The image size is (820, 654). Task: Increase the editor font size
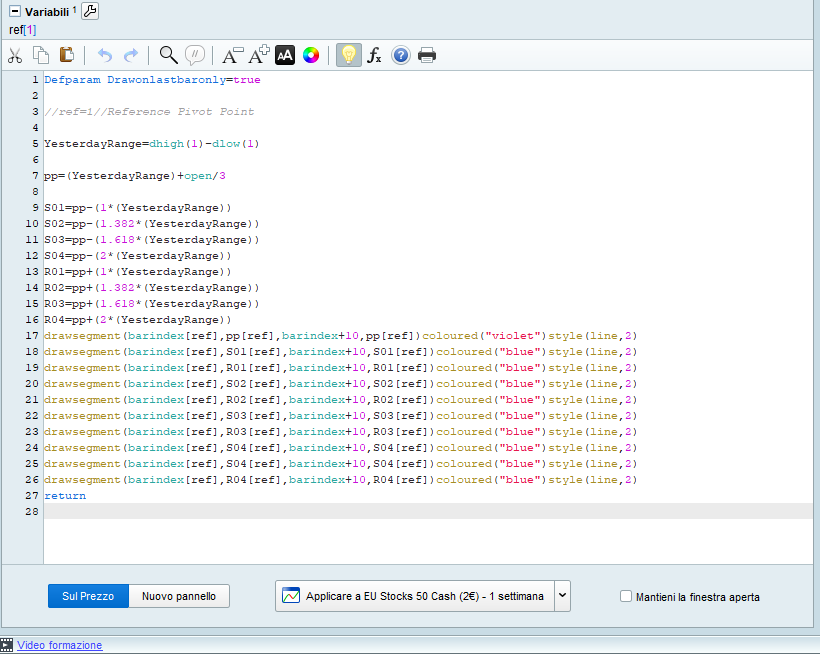tap(259, 55)
